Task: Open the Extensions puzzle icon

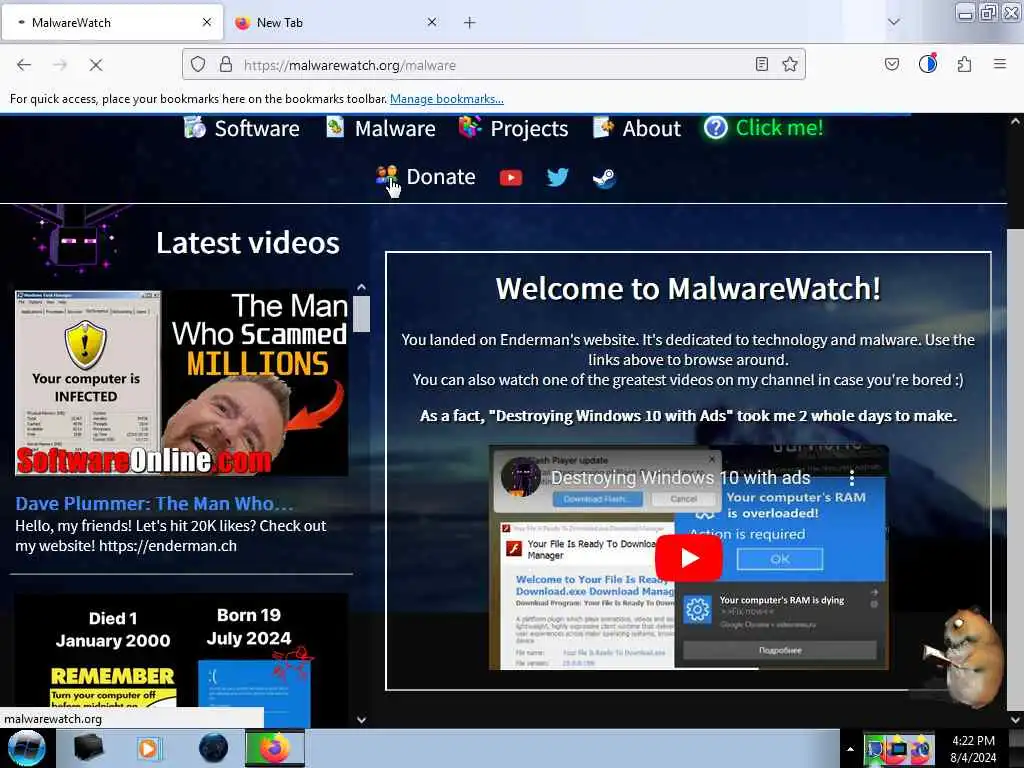Action: [964, 64]
